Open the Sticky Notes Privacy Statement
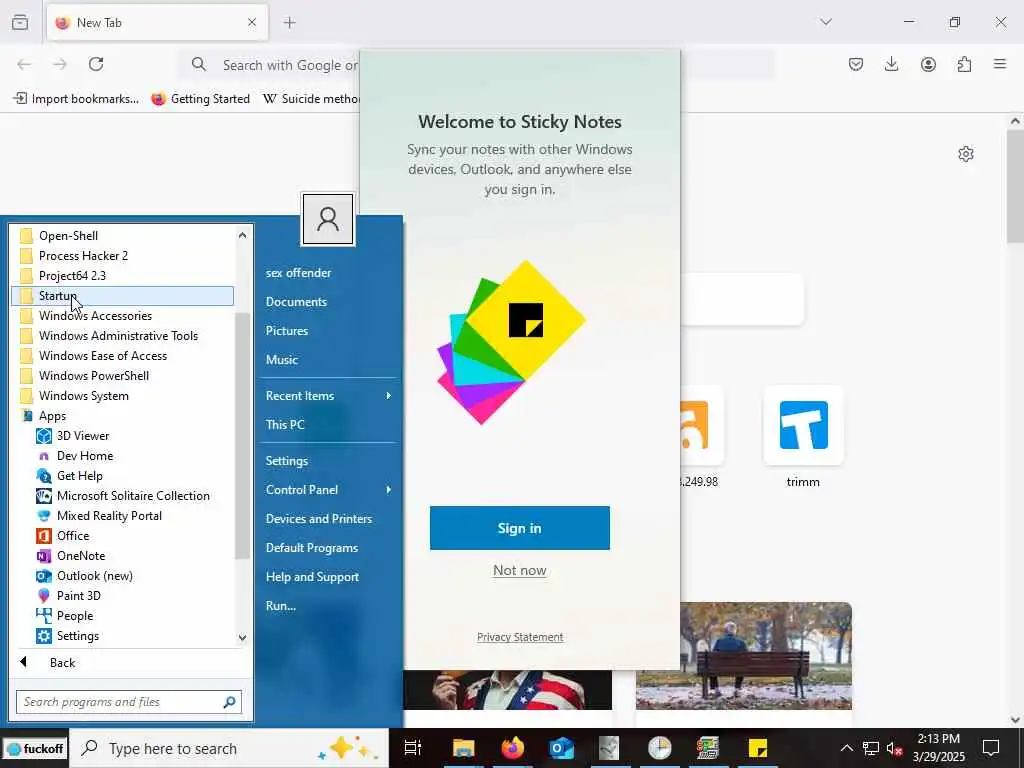 coord(520,637)
